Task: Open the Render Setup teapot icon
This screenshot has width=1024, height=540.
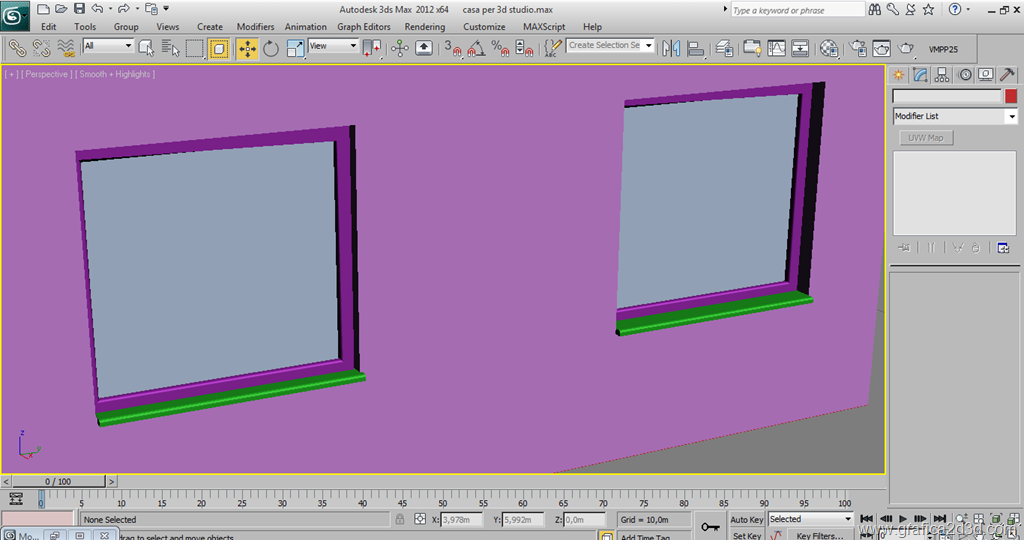Action: 857,48
